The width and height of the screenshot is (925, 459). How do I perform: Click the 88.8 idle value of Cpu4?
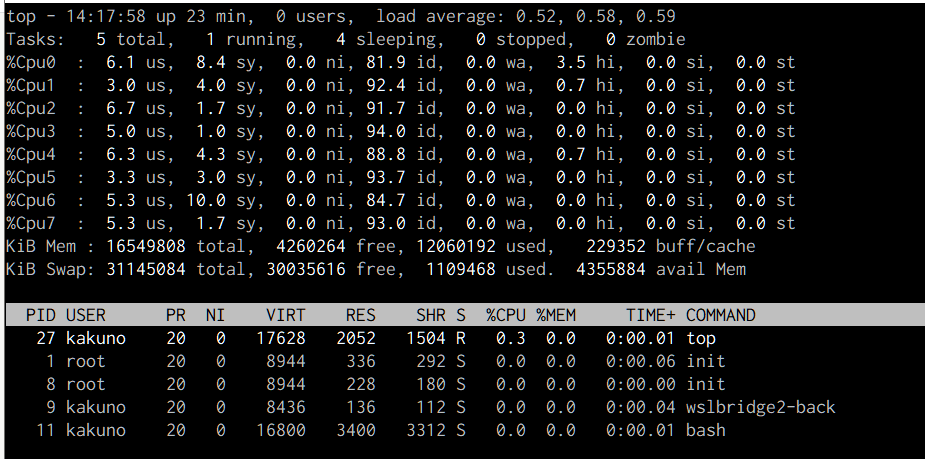[385, 154]
